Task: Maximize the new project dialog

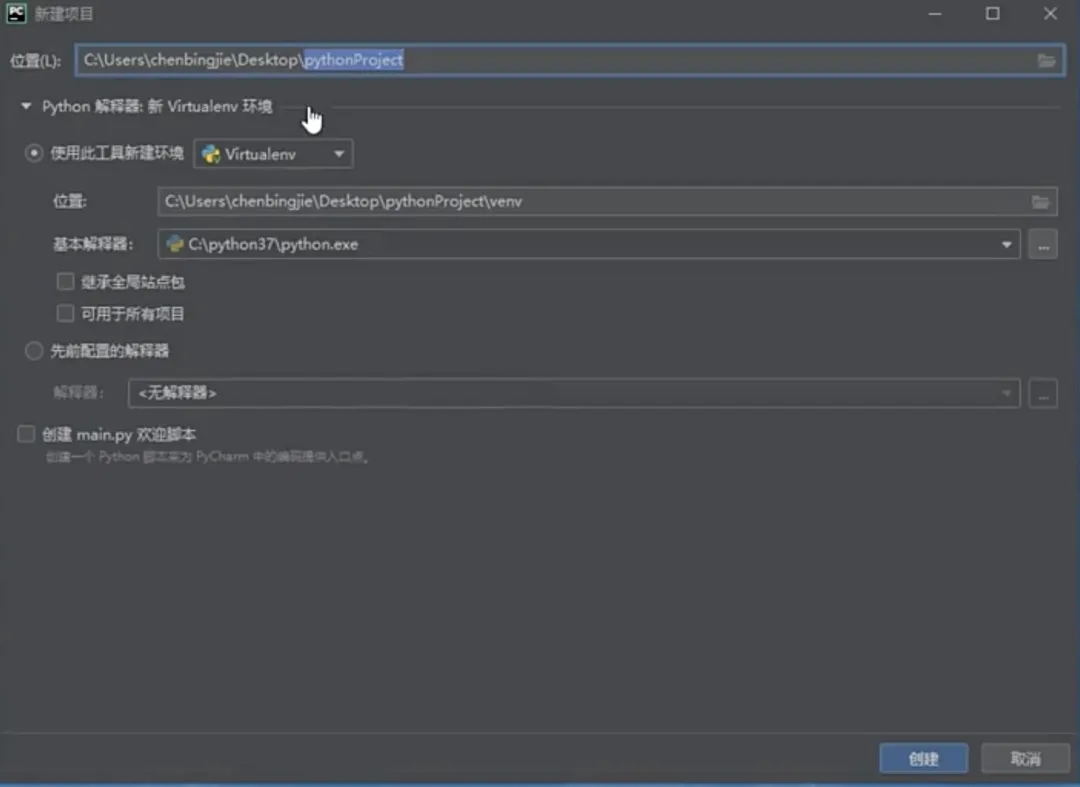Action: coord(993,14)
